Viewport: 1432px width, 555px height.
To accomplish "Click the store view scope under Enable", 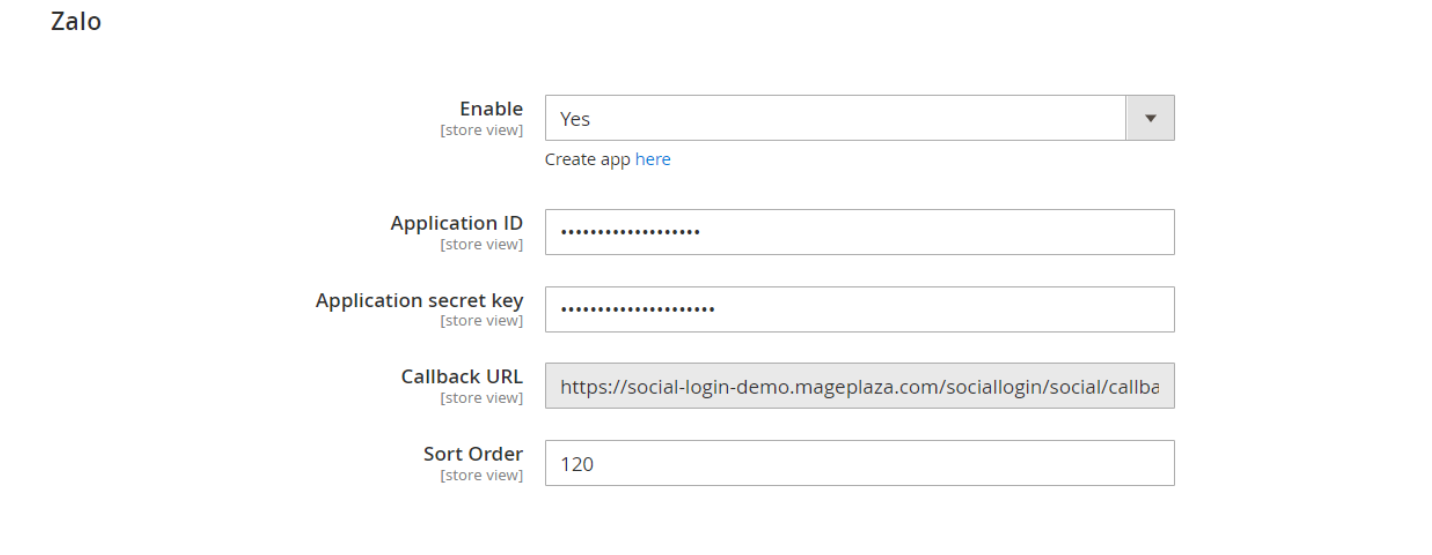I will 481,130.
